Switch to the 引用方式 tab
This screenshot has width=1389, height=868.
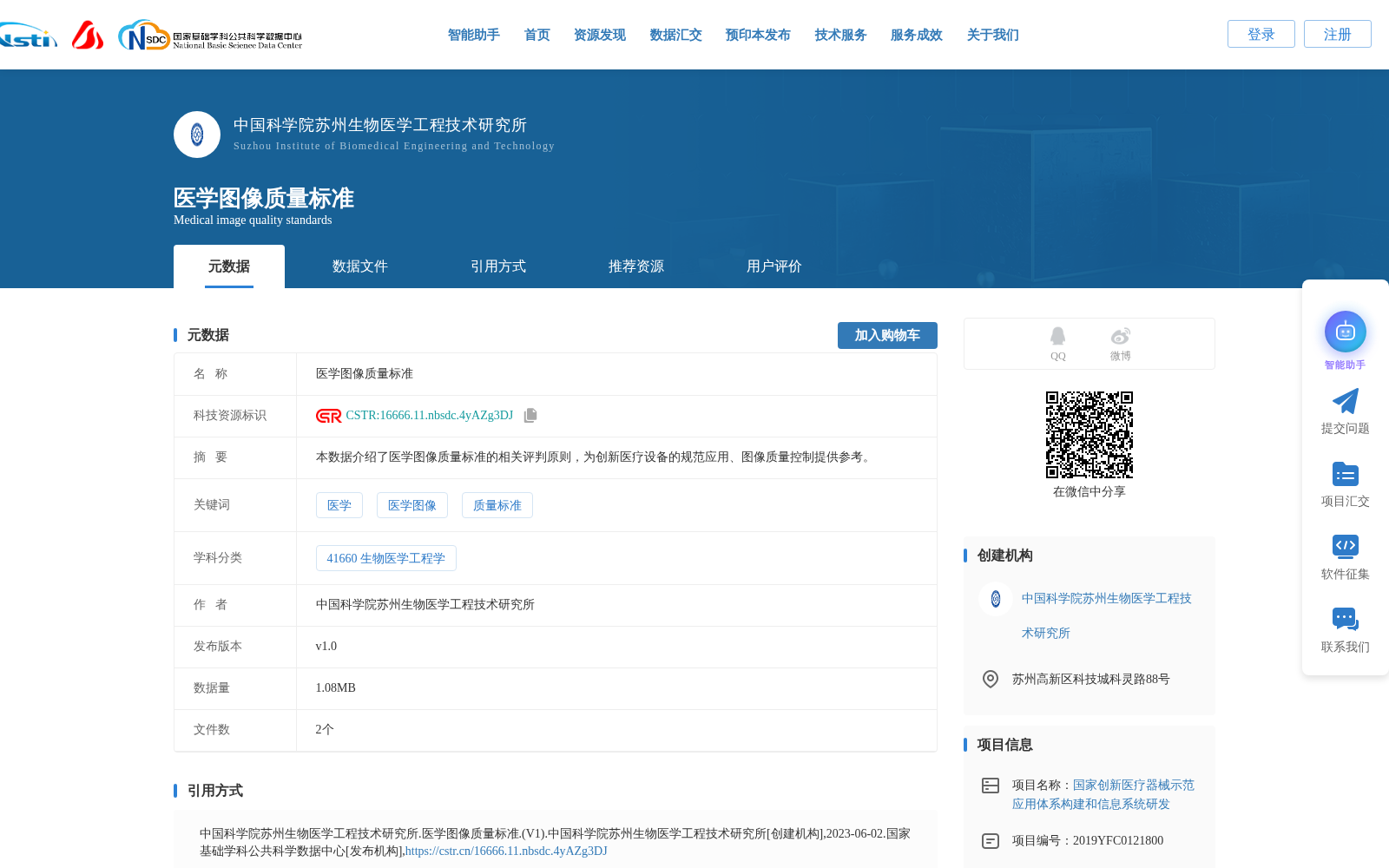click(498, 266)
